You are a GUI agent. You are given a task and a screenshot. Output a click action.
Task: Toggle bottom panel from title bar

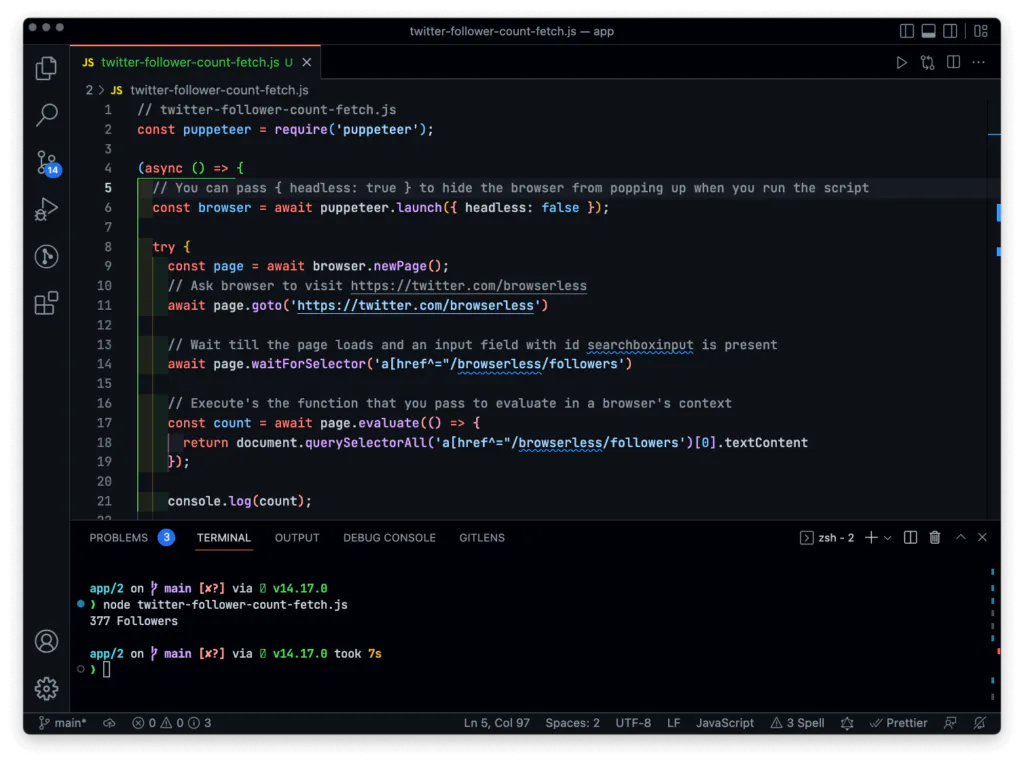click(929, 31)
